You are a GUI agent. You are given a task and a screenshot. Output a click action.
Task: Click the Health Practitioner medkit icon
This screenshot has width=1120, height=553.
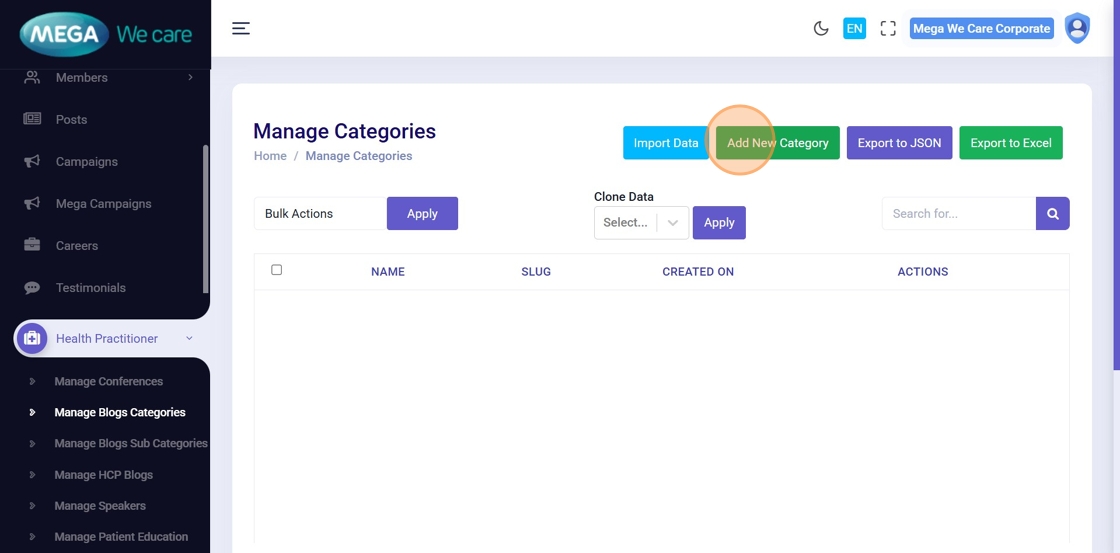[32, 338]
